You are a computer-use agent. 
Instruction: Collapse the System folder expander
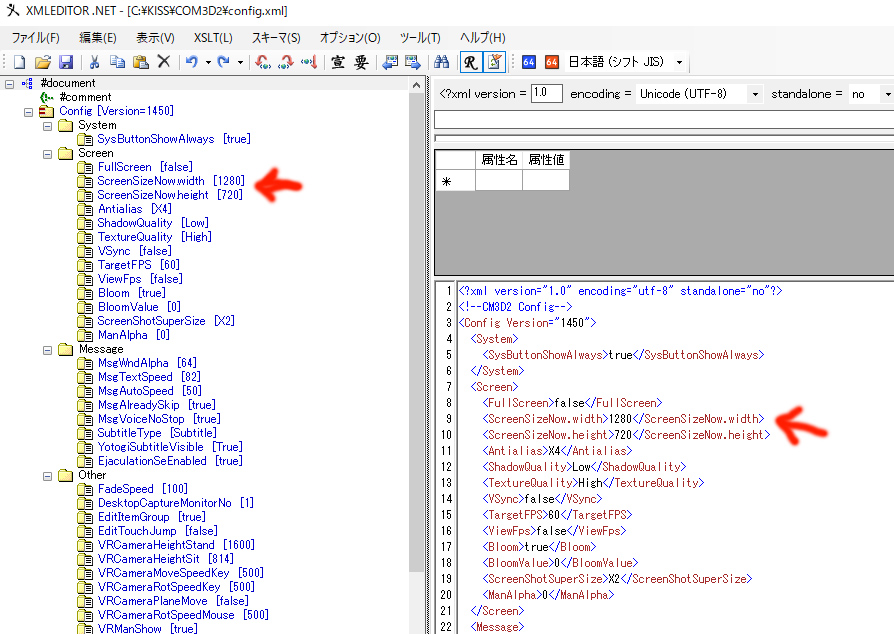coord(47,126)
